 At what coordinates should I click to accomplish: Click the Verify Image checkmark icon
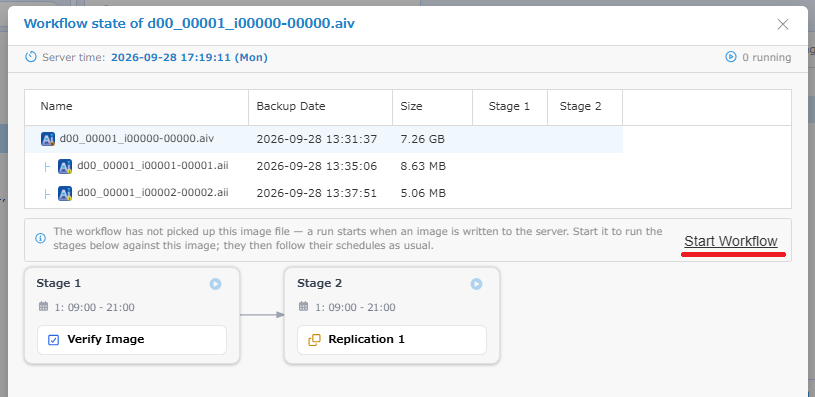click(x=54, y=340)
